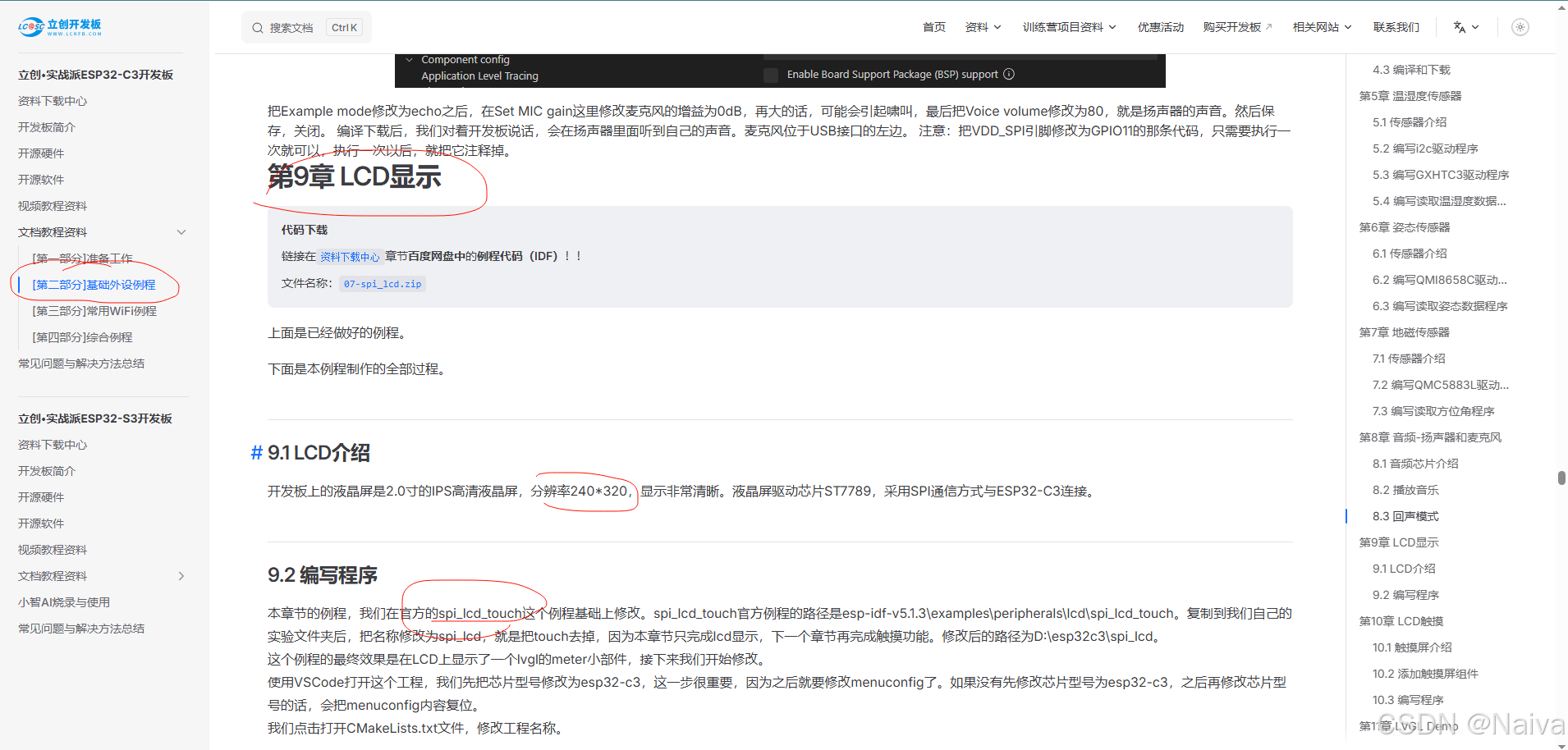
Task: Jump to 5.3 编写GXHTC3驱动程序
Action: [1441, 175]
